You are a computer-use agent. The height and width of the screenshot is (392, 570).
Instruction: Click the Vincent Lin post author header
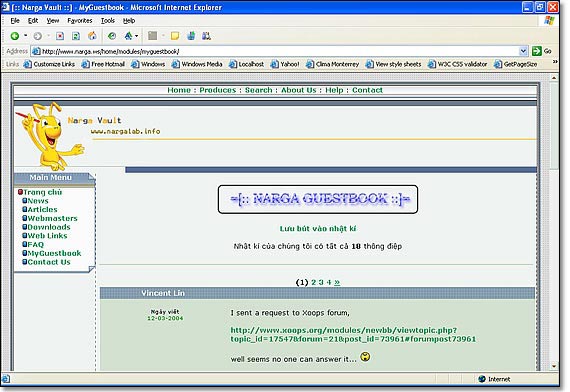[163, 293]
